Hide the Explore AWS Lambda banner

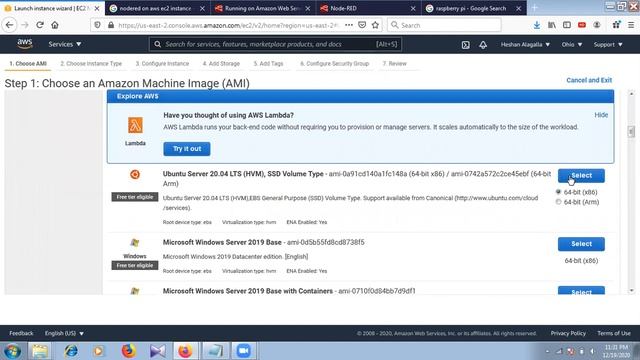coord(601,115)
